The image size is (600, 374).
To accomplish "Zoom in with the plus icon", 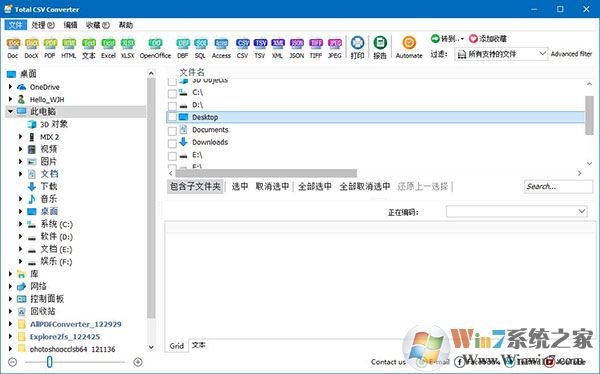I will point(138,362).
